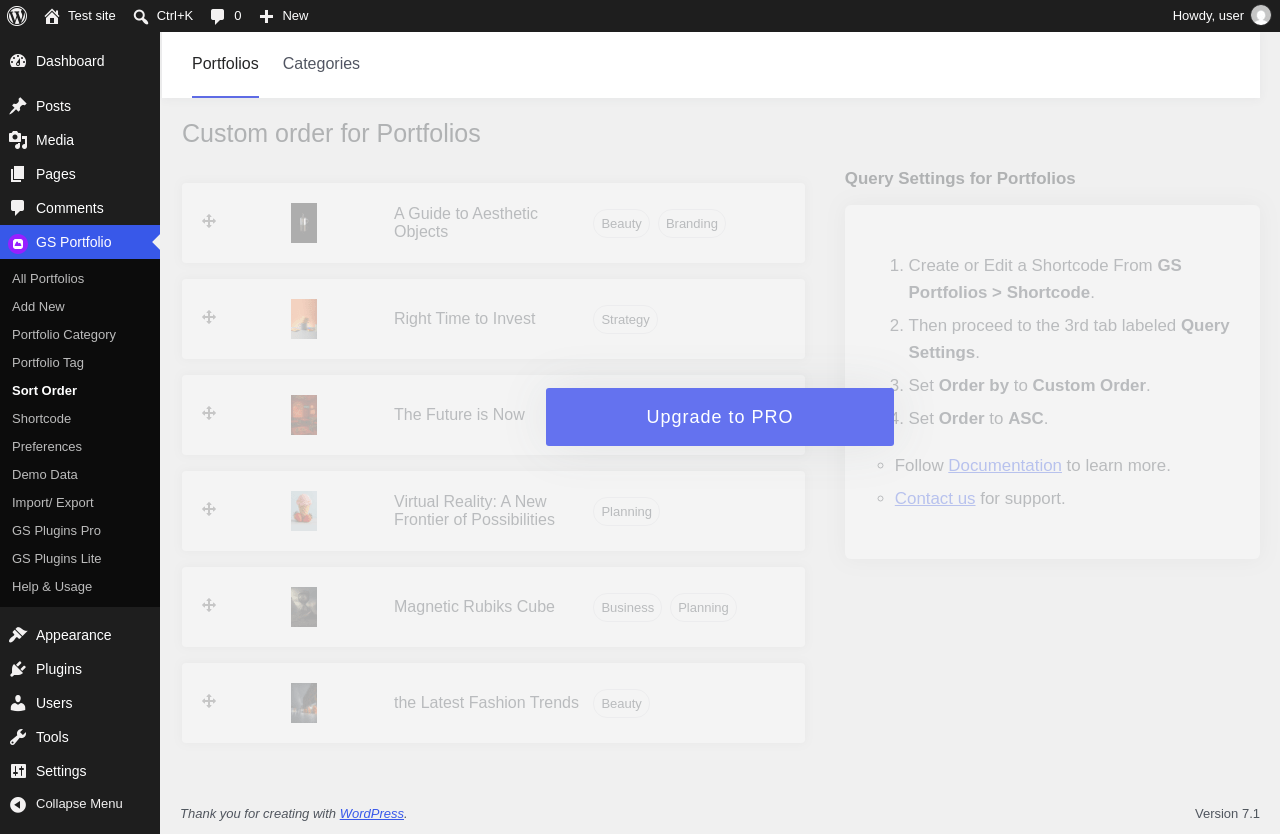Select the Strategy category tag
Viewport: 1280px width, 834px height.
[x=626, y=320]
